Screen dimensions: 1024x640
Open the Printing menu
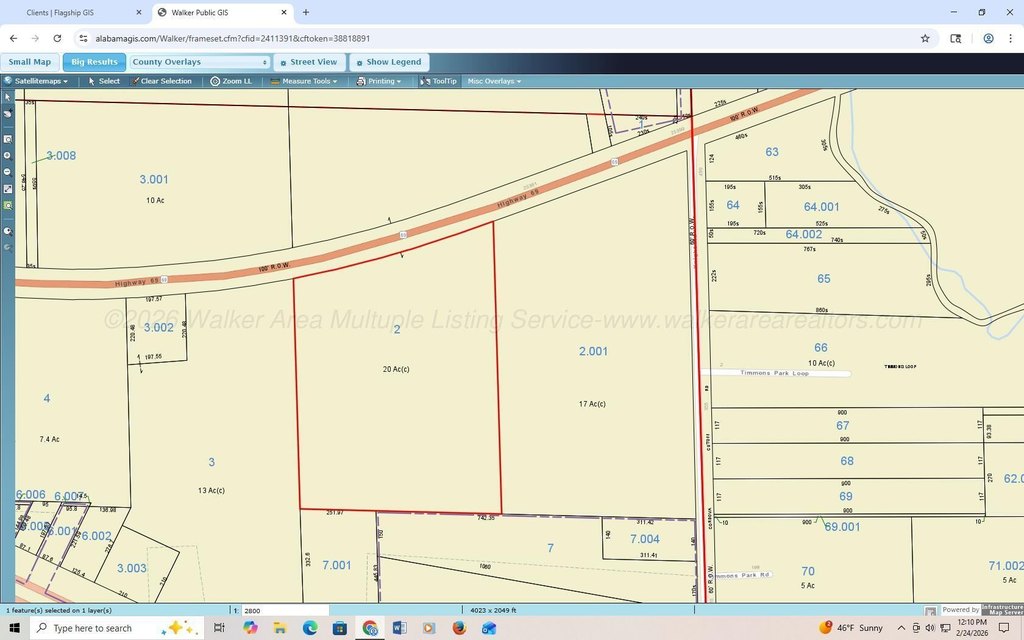coord(379,81)
